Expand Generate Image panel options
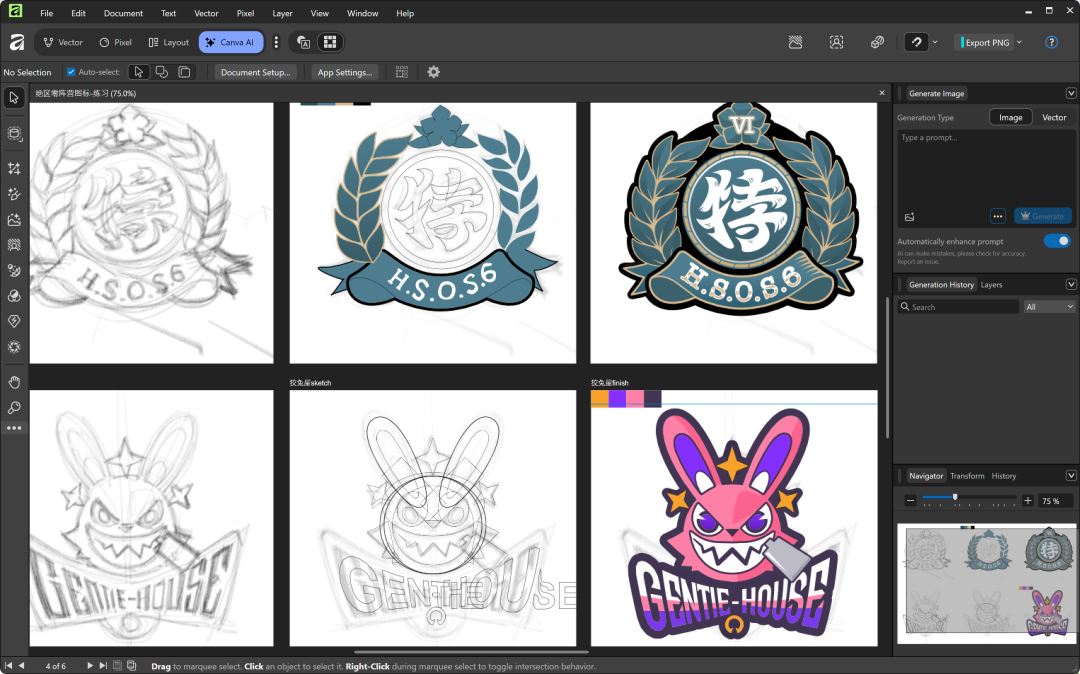 click(1071, 93)
